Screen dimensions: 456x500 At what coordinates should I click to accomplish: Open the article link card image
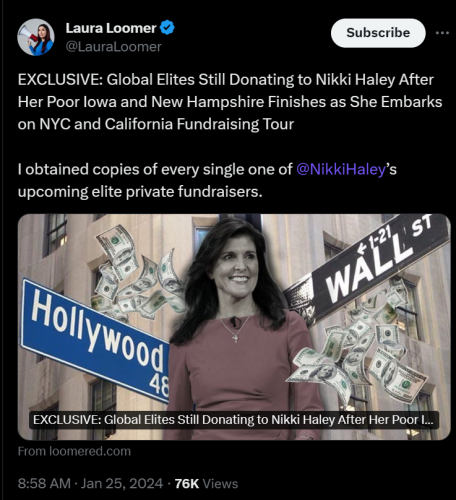tap(234, 327)
